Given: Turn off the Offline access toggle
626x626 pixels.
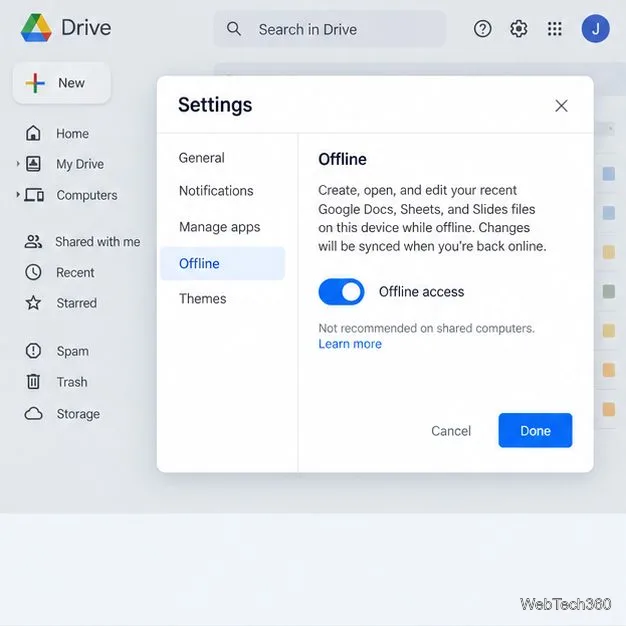Looking at the screenshot, I should pos(341,292).
